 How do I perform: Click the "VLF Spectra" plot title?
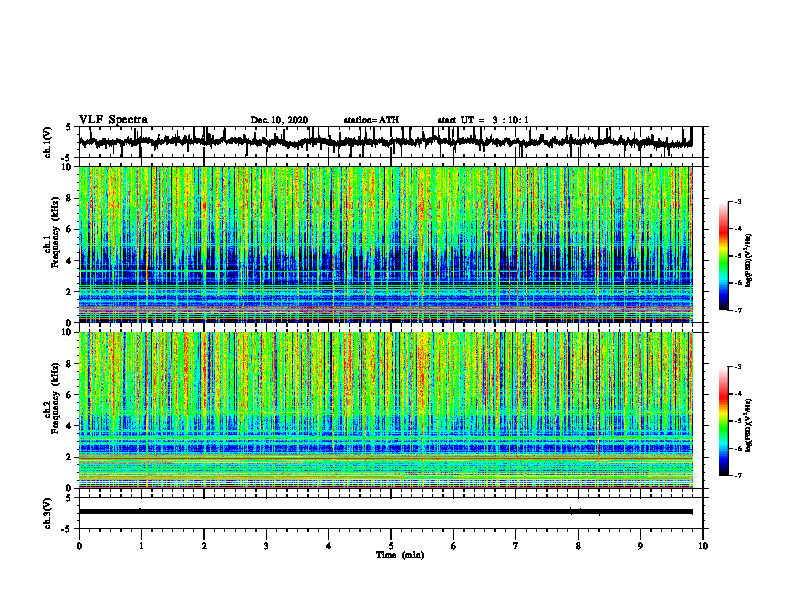[x=113, y=120]
